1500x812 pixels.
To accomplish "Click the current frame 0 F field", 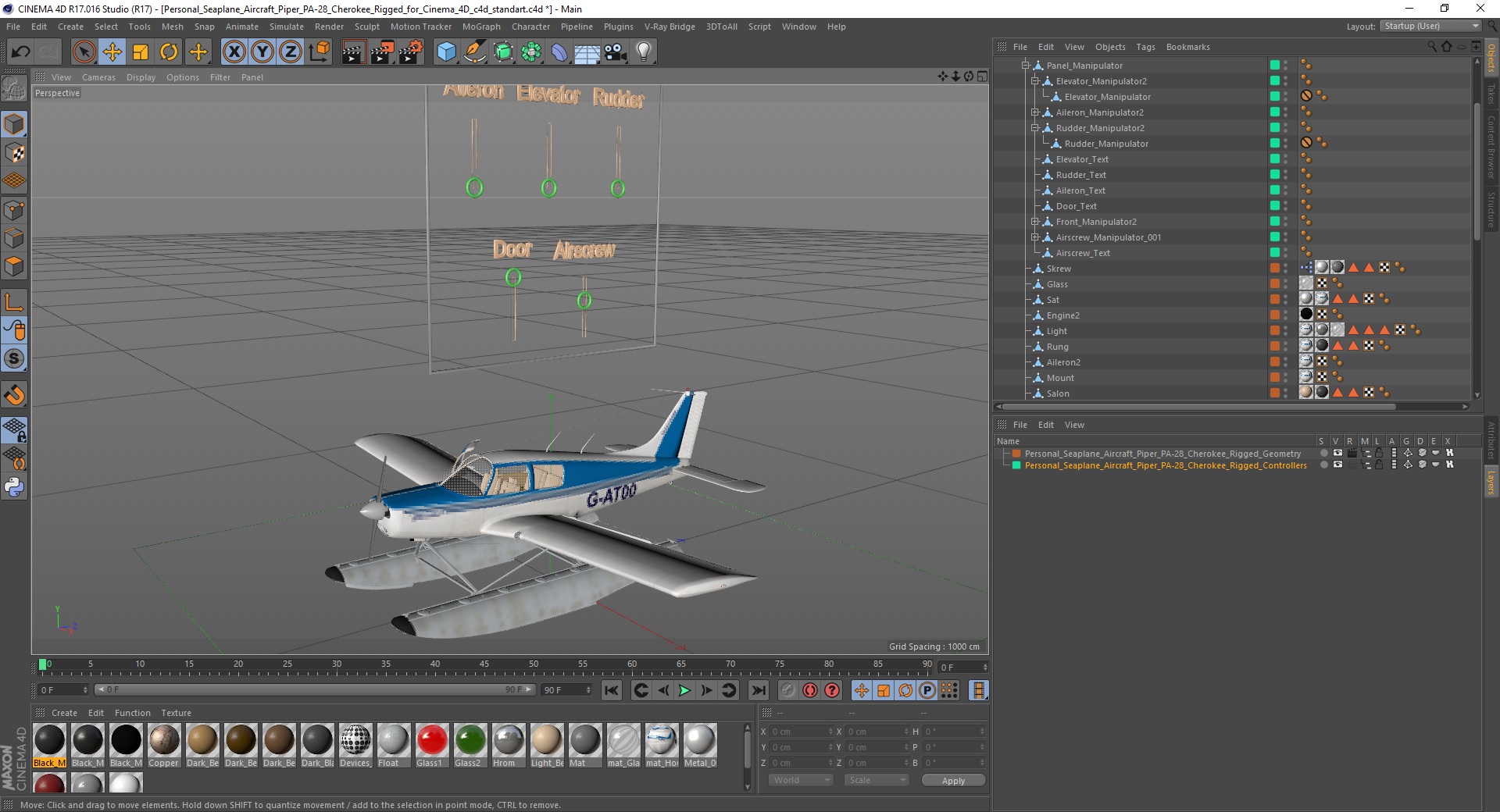I will pos(64,690).
